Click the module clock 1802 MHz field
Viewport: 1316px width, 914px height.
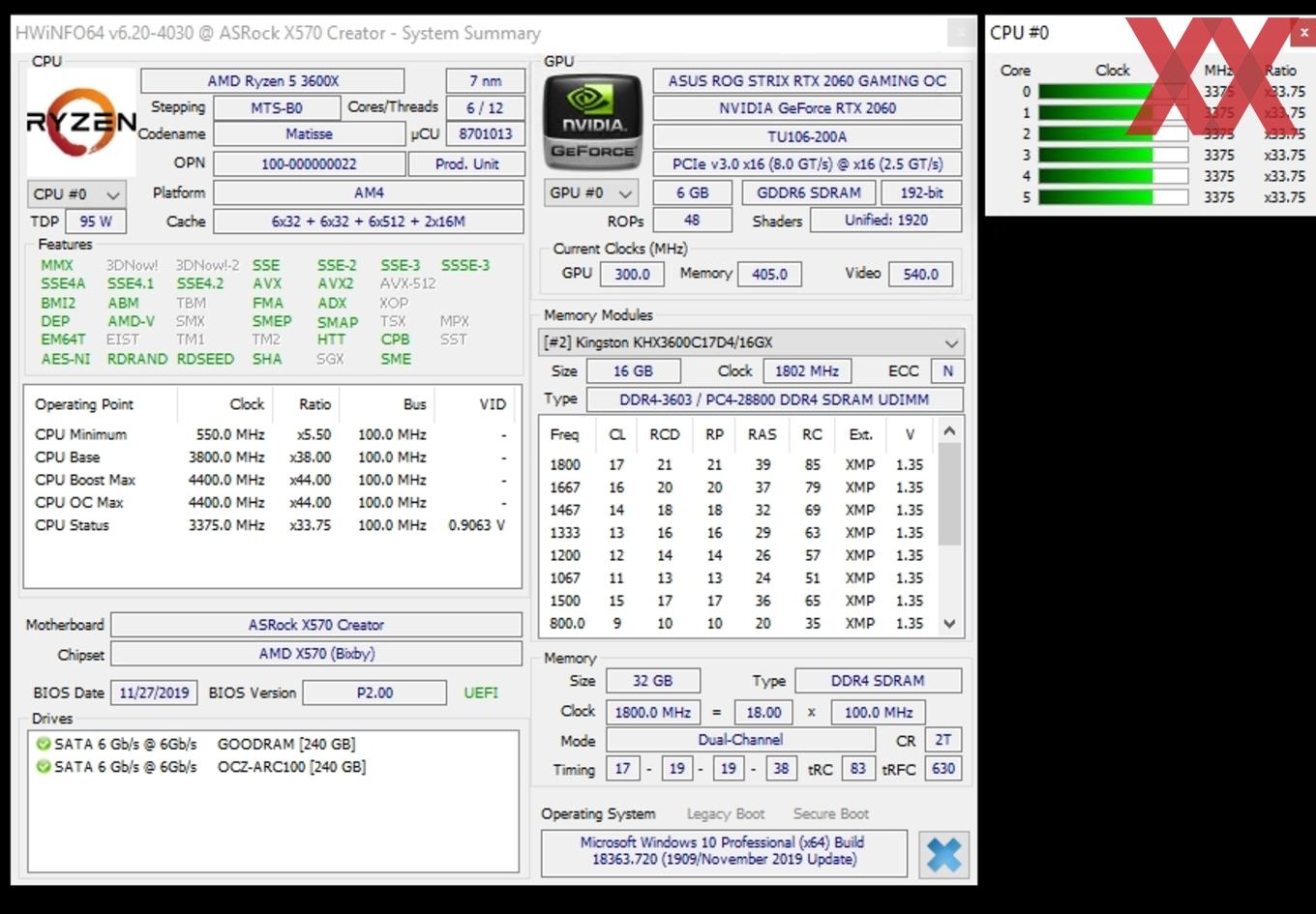[807, 371]
